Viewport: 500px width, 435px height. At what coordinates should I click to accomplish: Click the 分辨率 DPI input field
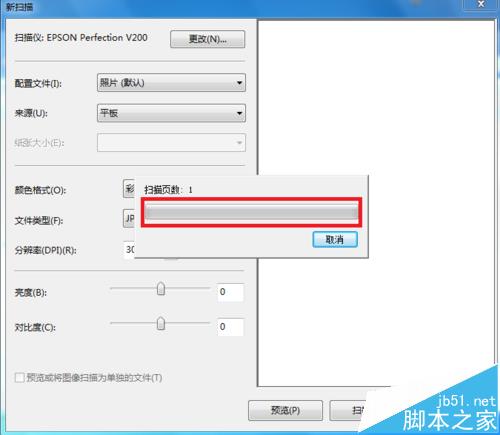tap(129, 249)
